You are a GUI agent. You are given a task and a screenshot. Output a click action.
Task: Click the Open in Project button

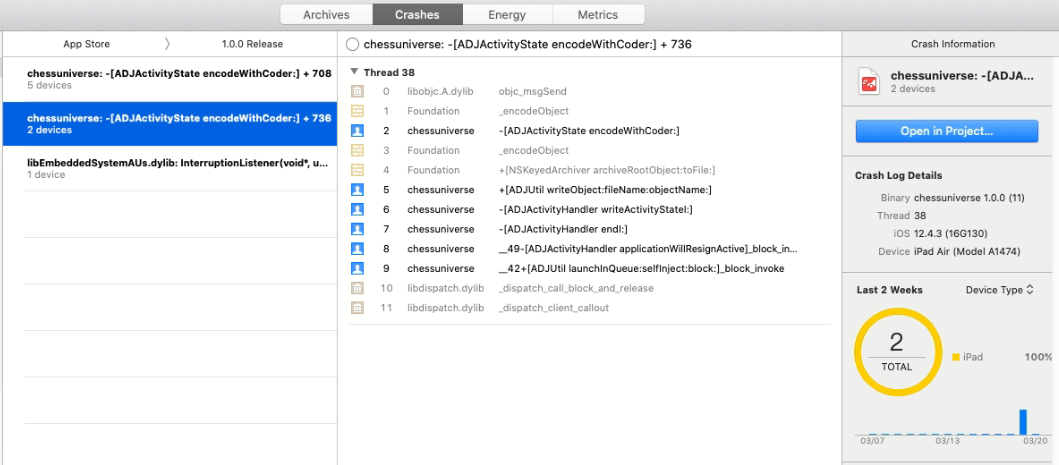pos(946,131)
